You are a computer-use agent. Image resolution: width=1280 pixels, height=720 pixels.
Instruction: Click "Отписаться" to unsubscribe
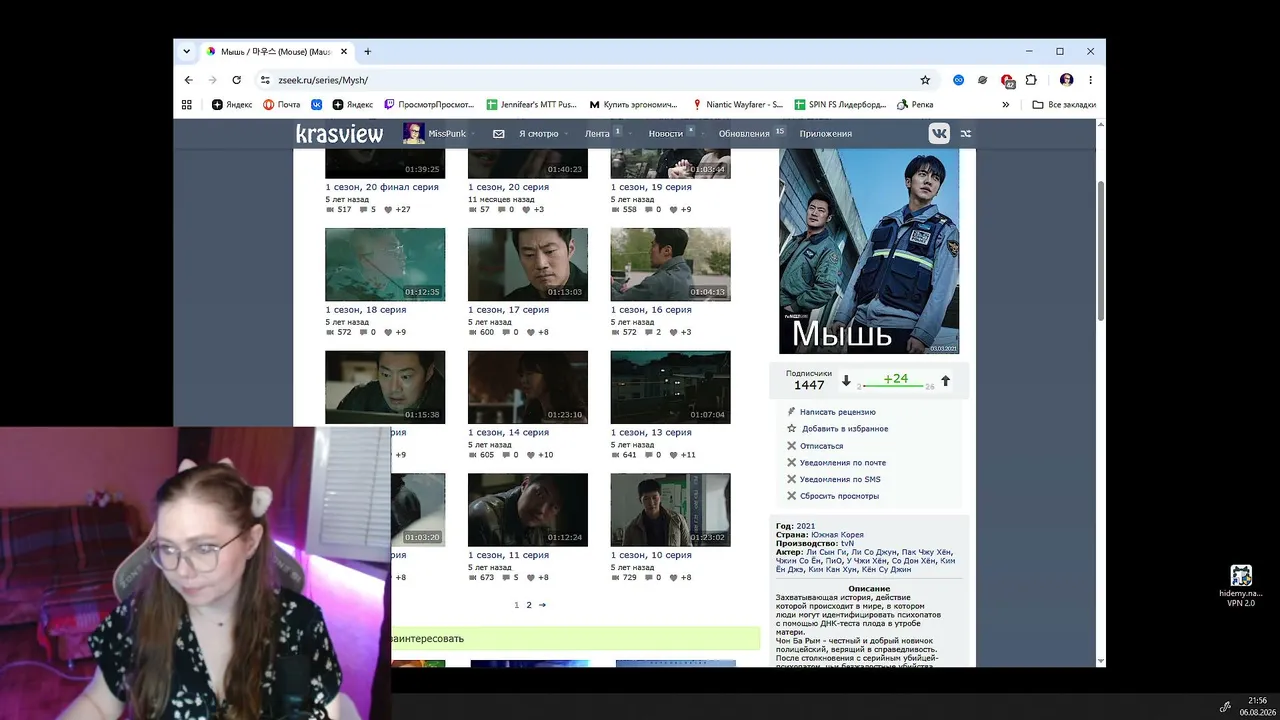pos(822,446)
